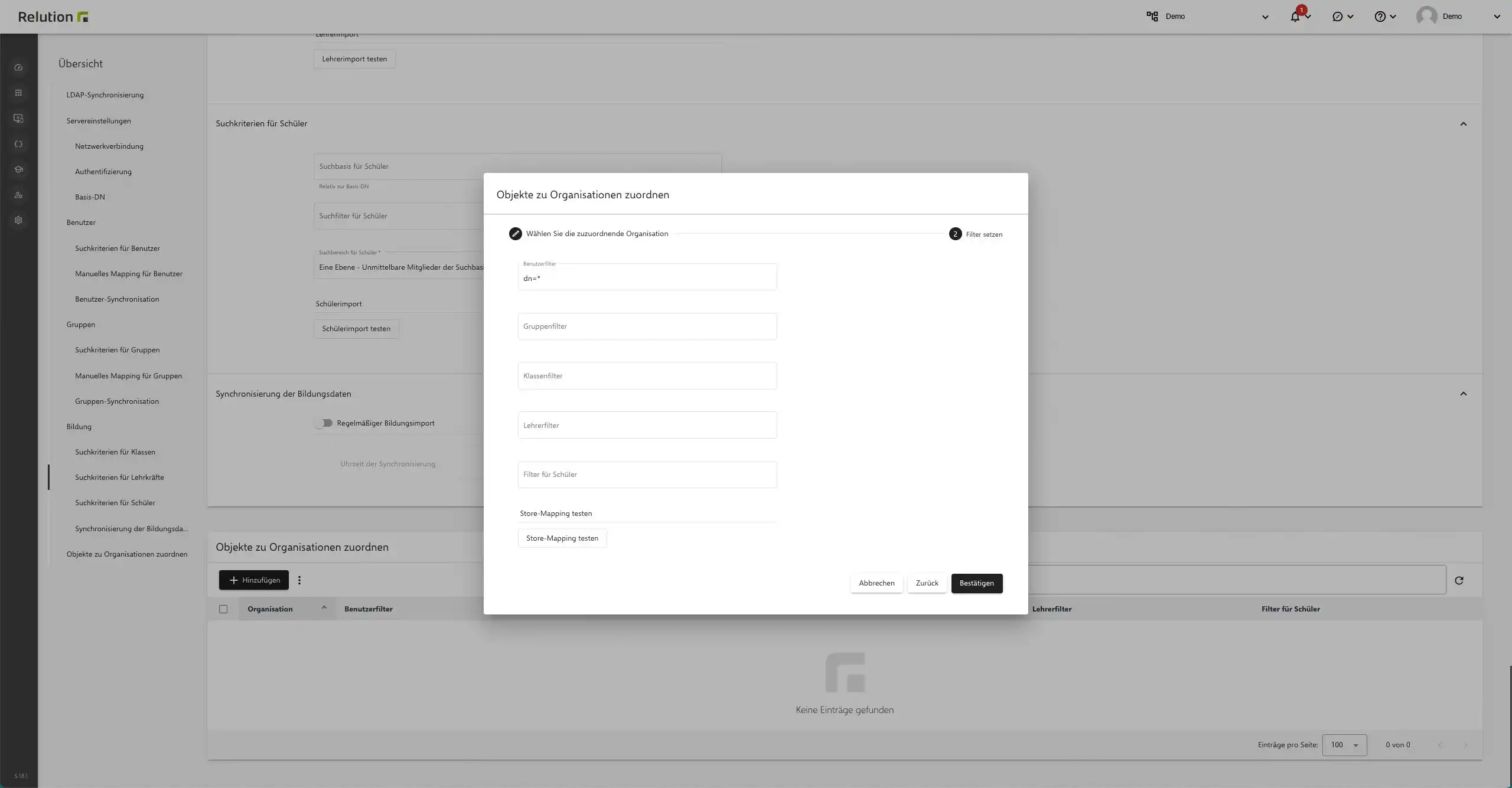Select Netzwerkverbindung in overview
1512x788 pixels.
109,146
